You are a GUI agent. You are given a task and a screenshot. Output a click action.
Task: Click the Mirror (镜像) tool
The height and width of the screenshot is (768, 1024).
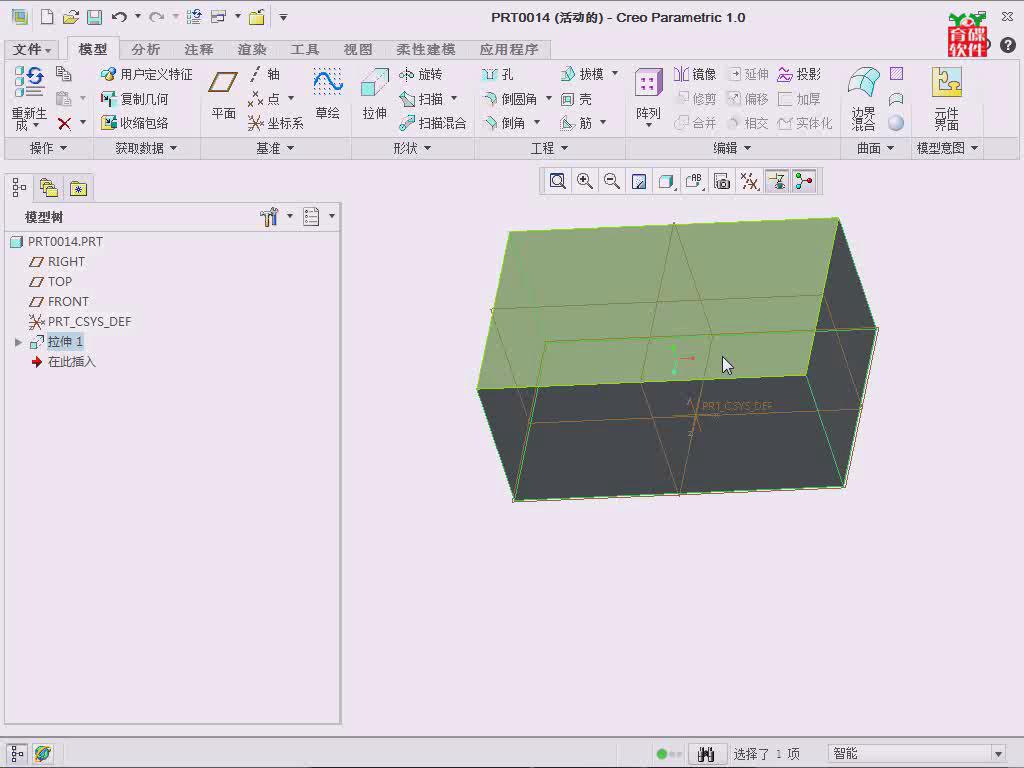pos(695,74)
